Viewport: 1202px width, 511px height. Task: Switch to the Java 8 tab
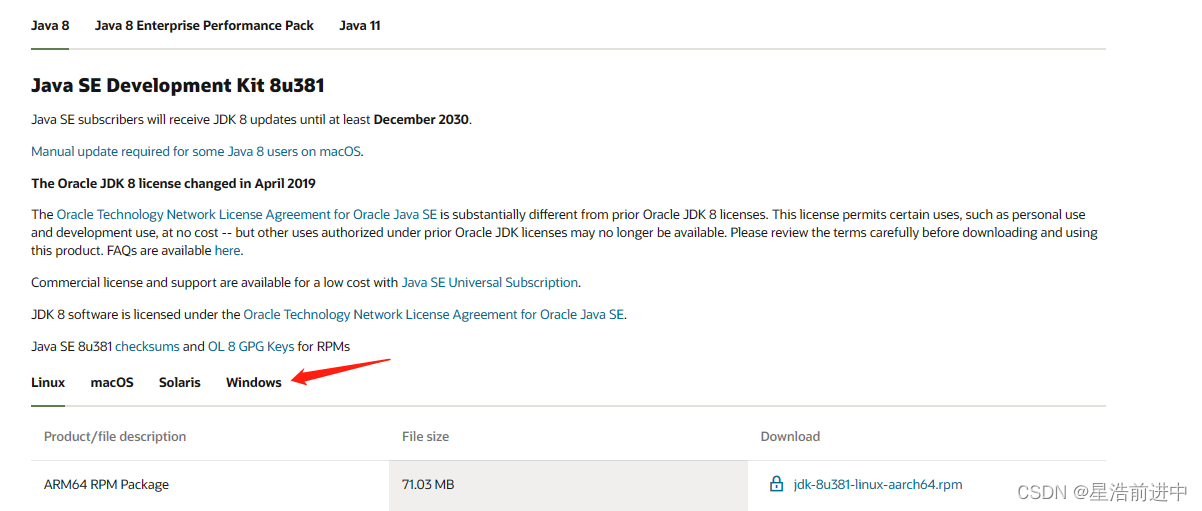[x=50, y=25]
